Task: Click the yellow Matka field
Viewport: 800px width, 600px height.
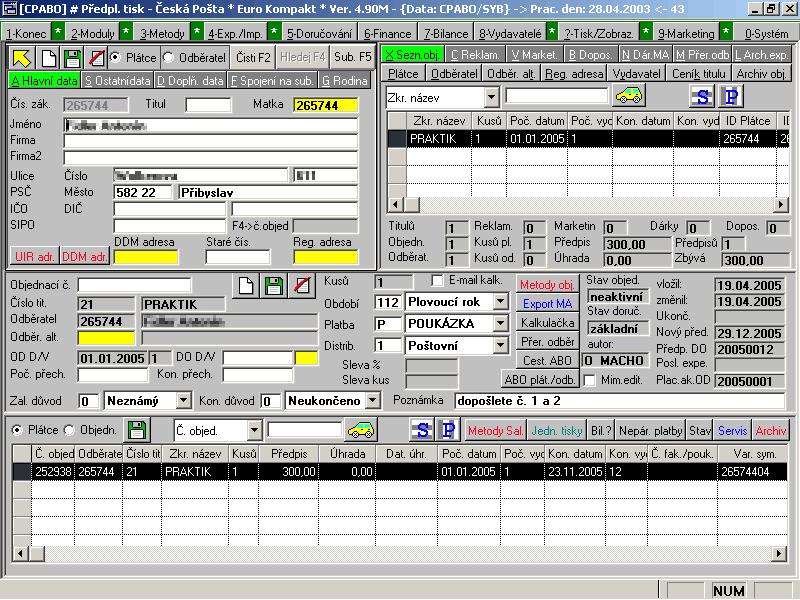Action: pos(325,104)
